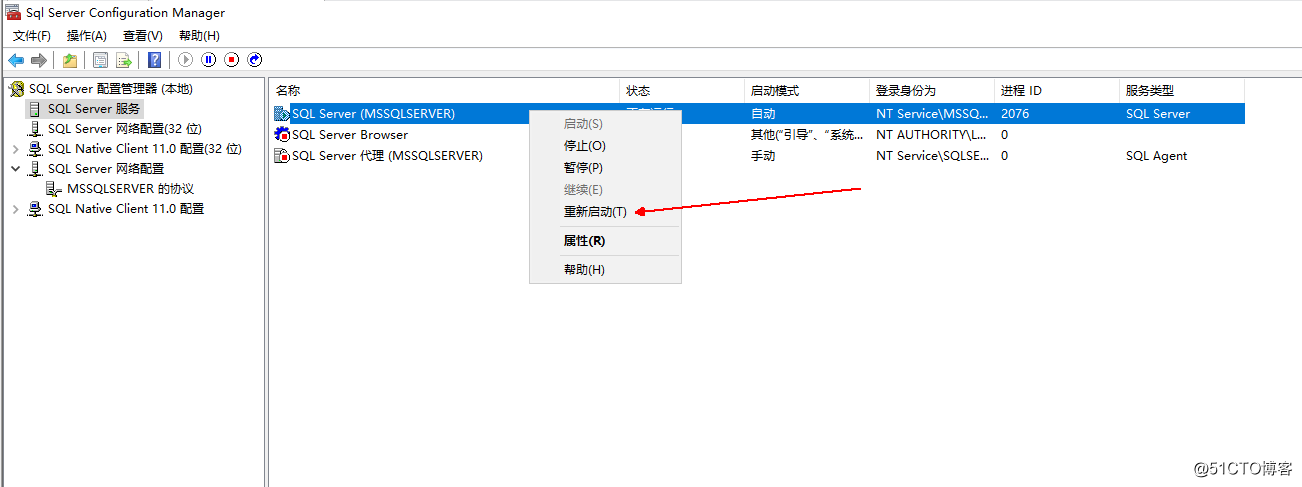Image resolution: width=1302 pixels, height=487 pixels.
Task: Open the 文件(F) menu
Action: tap(32, 36)
